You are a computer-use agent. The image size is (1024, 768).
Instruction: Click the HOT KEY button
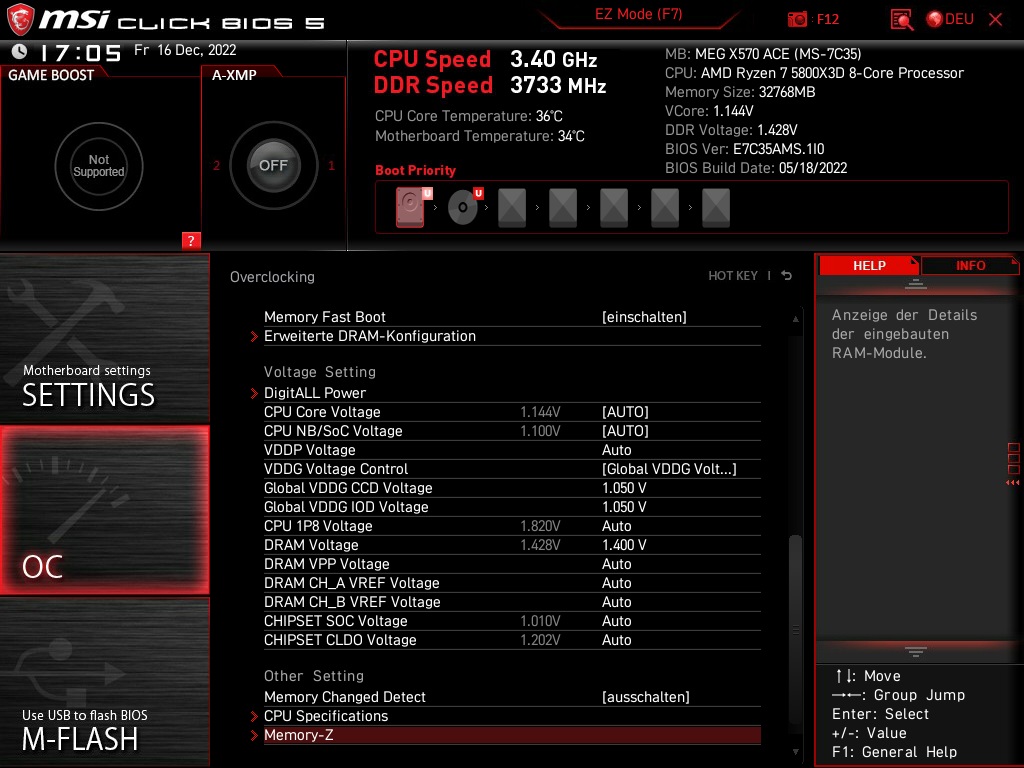tap(733, 276)
